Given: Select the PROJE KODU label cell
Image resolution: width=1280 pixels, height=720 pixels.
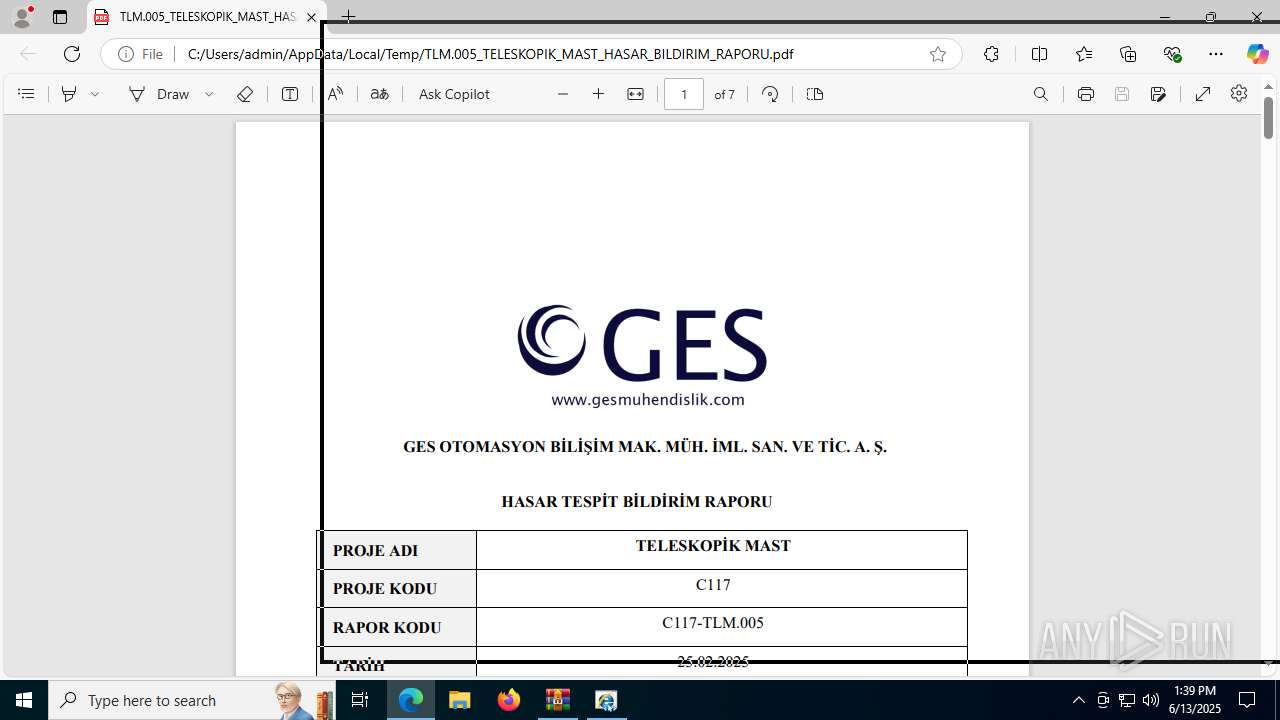Looking at the screenshot, I should pos(398,589).
